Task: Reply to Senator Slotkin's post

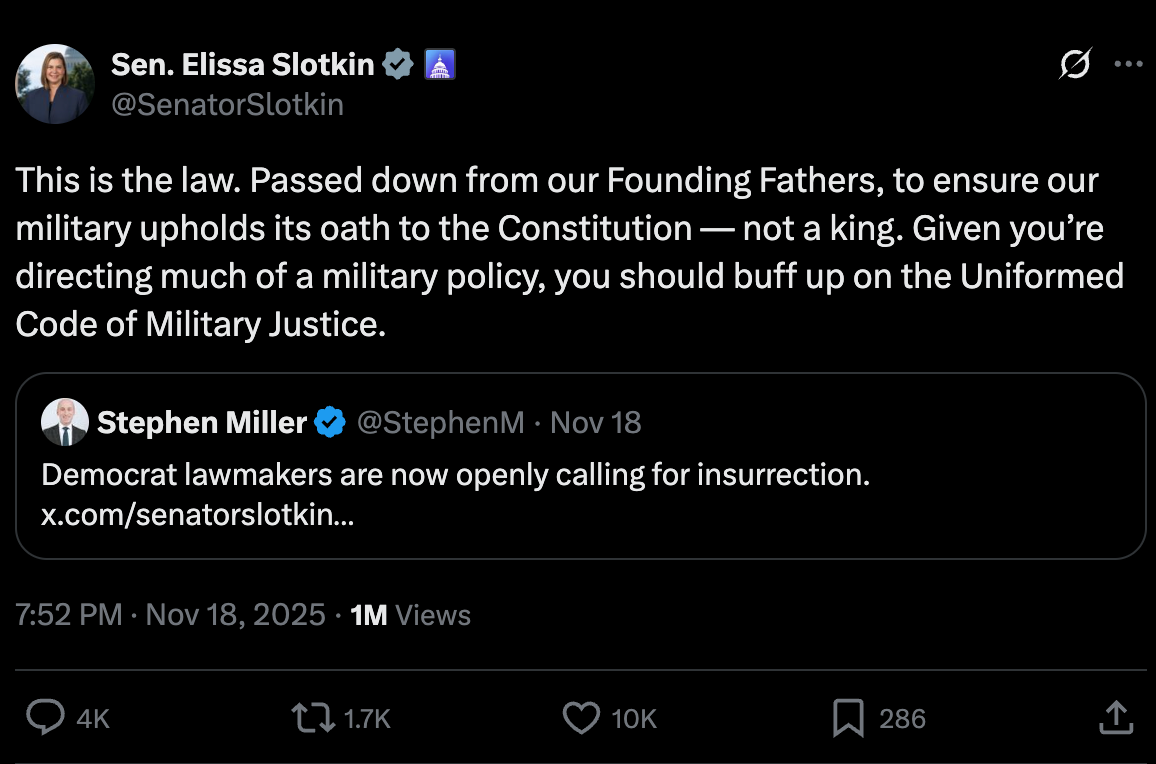Action: point(47,717)
